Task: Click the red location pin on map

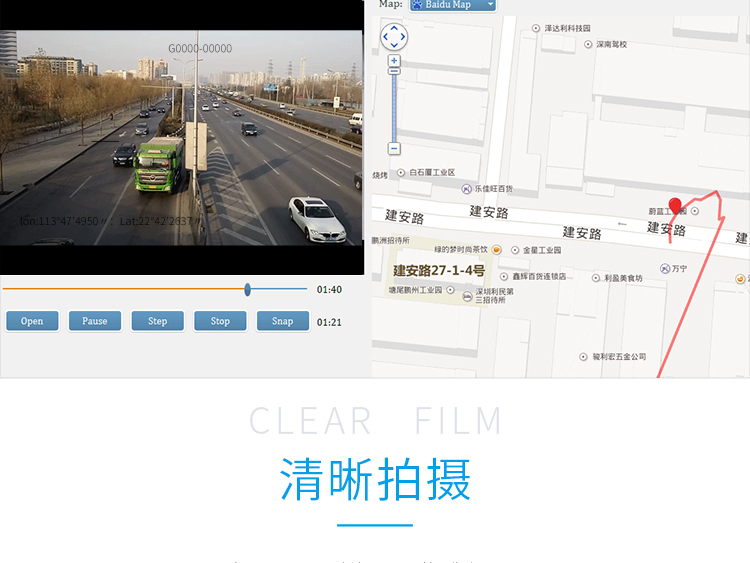Action: [x=675, y=206]
